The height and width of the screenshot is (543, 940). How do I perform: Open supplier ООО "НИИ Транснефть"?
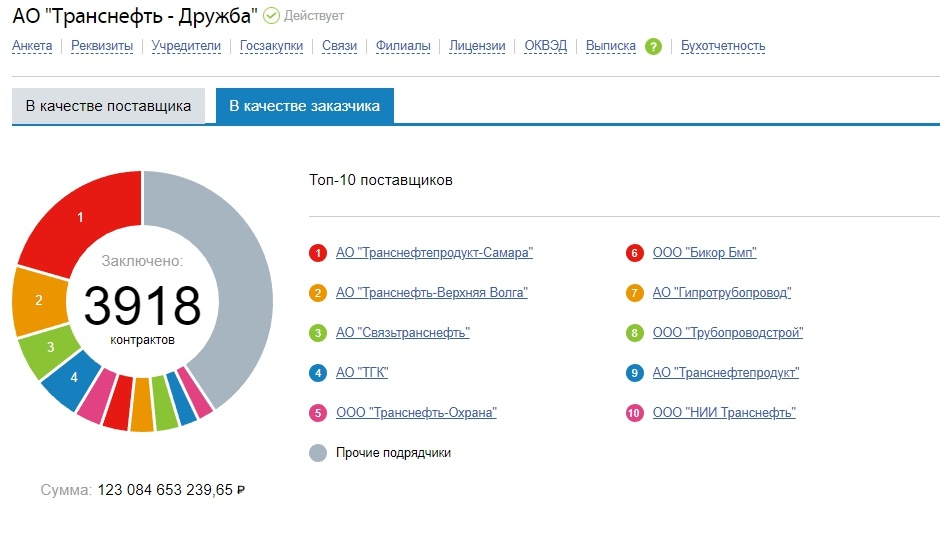[x=724, y=412]
